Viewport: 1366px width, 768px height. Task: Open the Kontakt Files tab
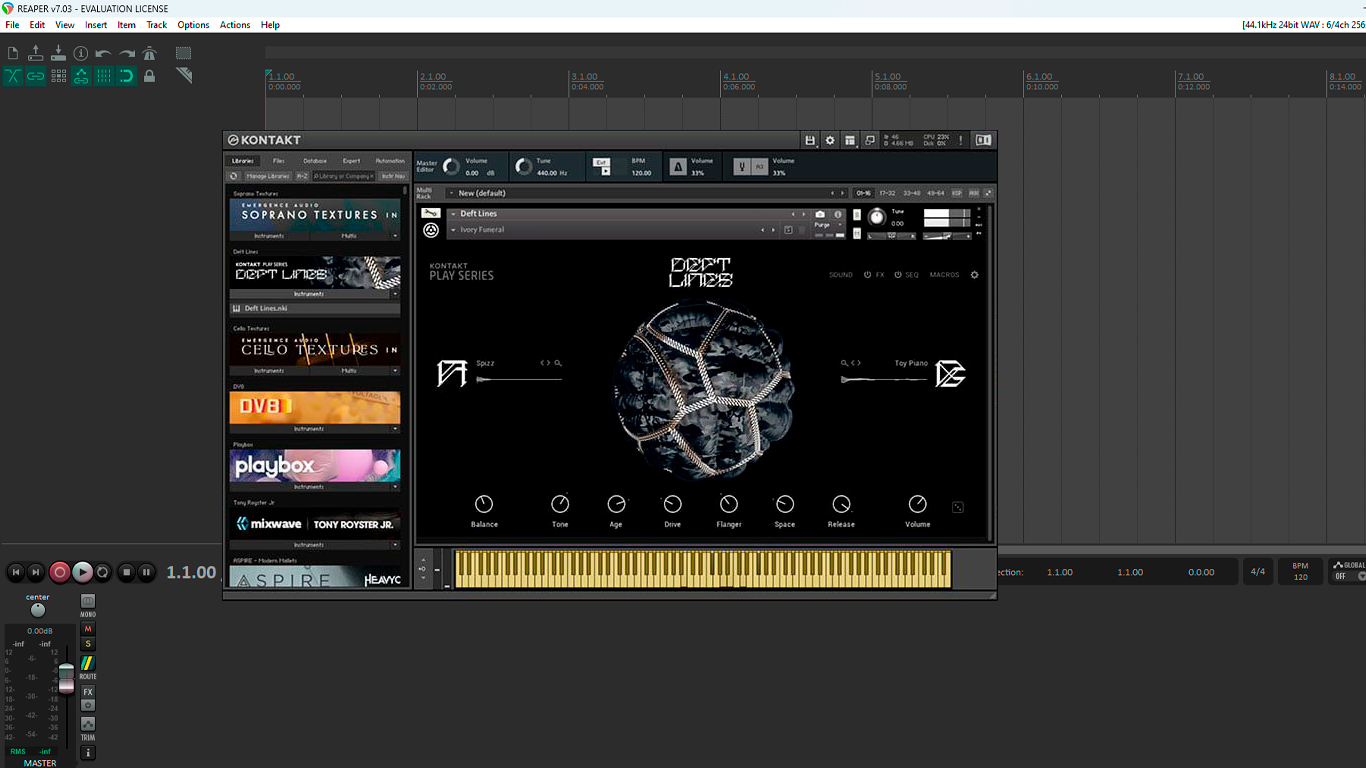click(278, 160)
